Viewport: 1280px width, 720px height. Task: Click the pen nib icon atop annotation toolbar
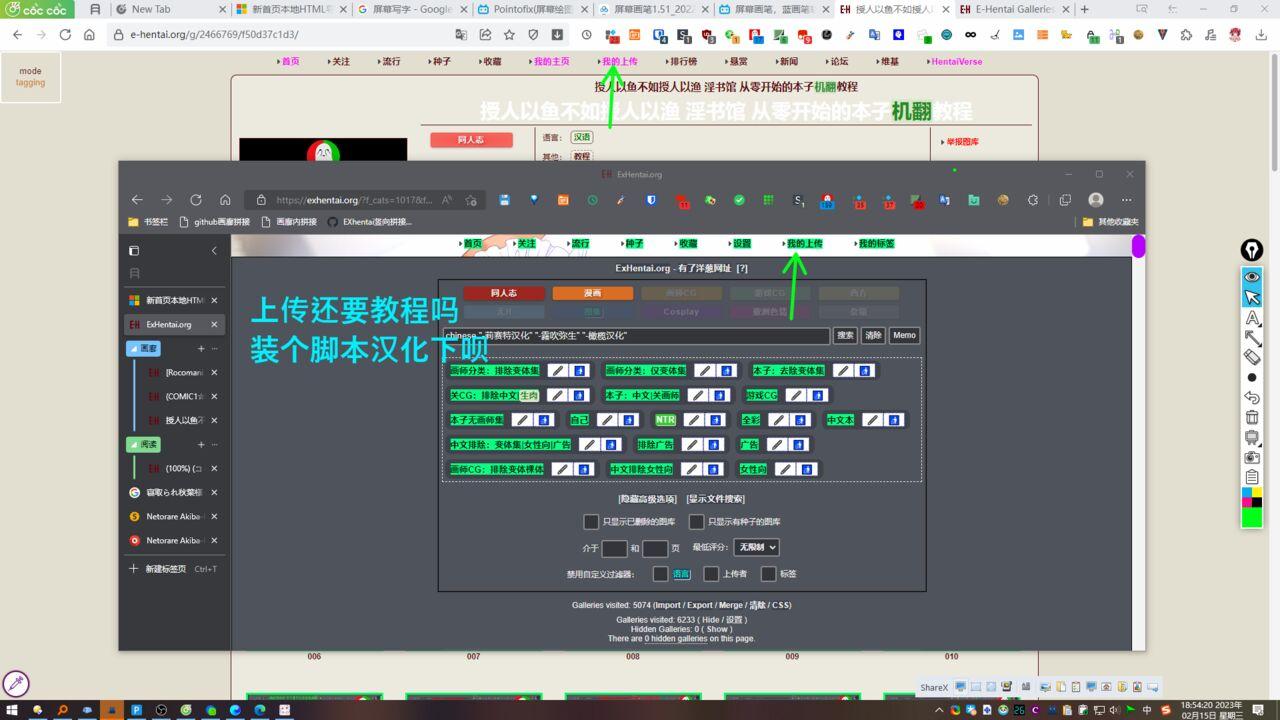1252,250
